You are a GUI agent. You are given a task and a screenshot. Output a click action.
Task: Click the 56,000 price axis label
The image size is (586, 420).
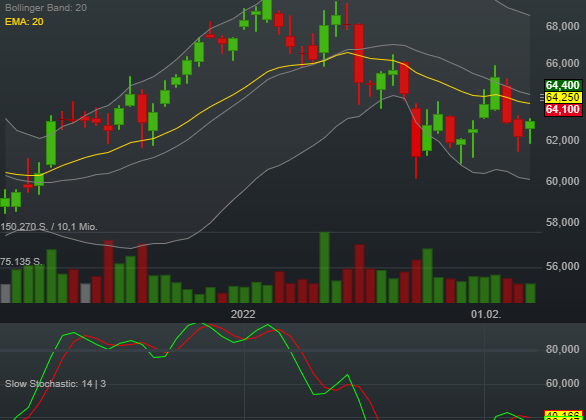pyautogui.click(x=562, y=266)
